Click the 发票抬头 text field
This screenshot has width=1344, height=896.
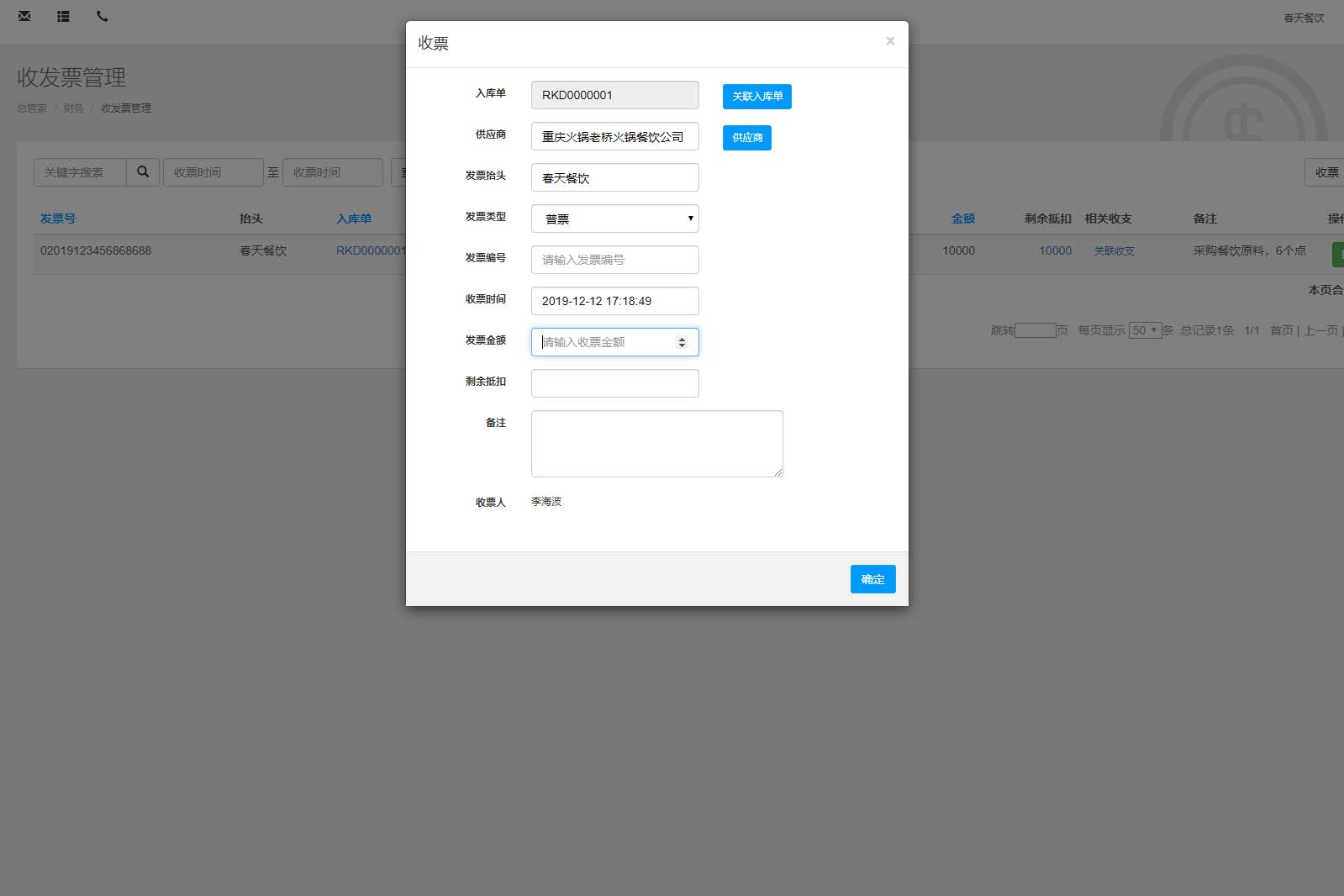coord(614,177)
